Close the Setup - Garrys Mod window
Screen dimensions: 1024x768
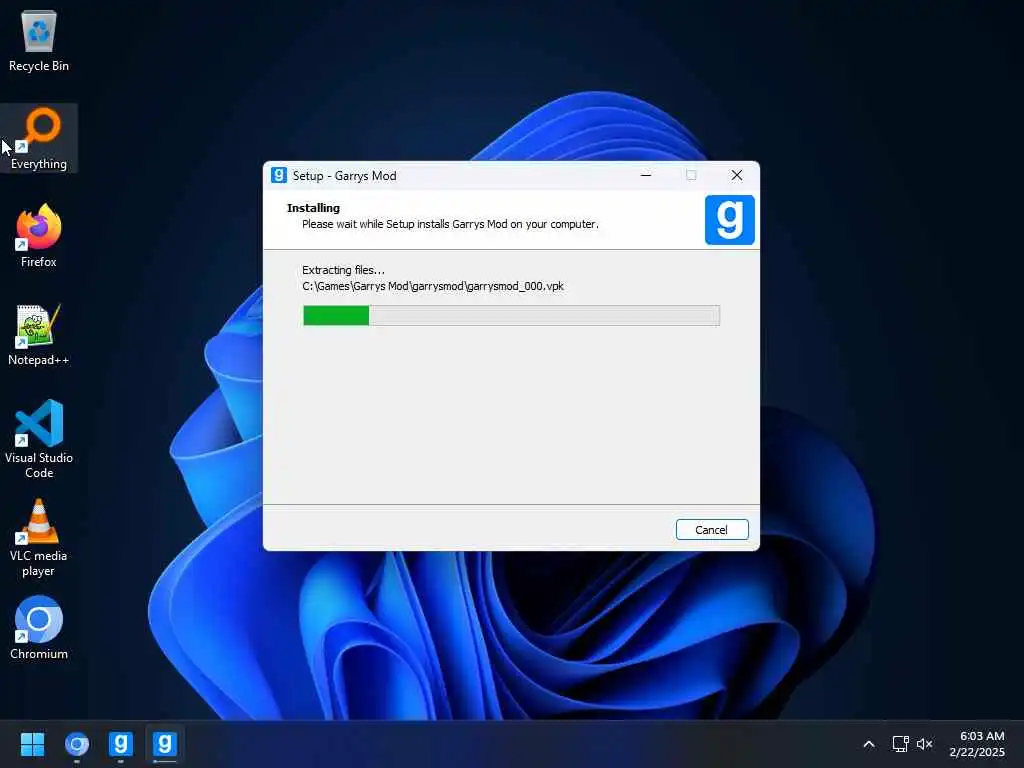737,175
